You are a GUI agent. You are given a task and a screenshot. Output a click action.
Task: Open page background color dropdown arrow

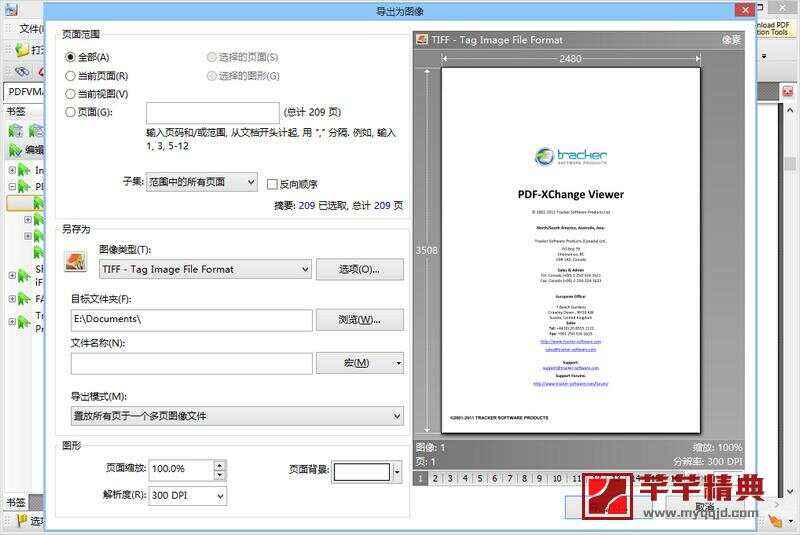tap(397, 472)
